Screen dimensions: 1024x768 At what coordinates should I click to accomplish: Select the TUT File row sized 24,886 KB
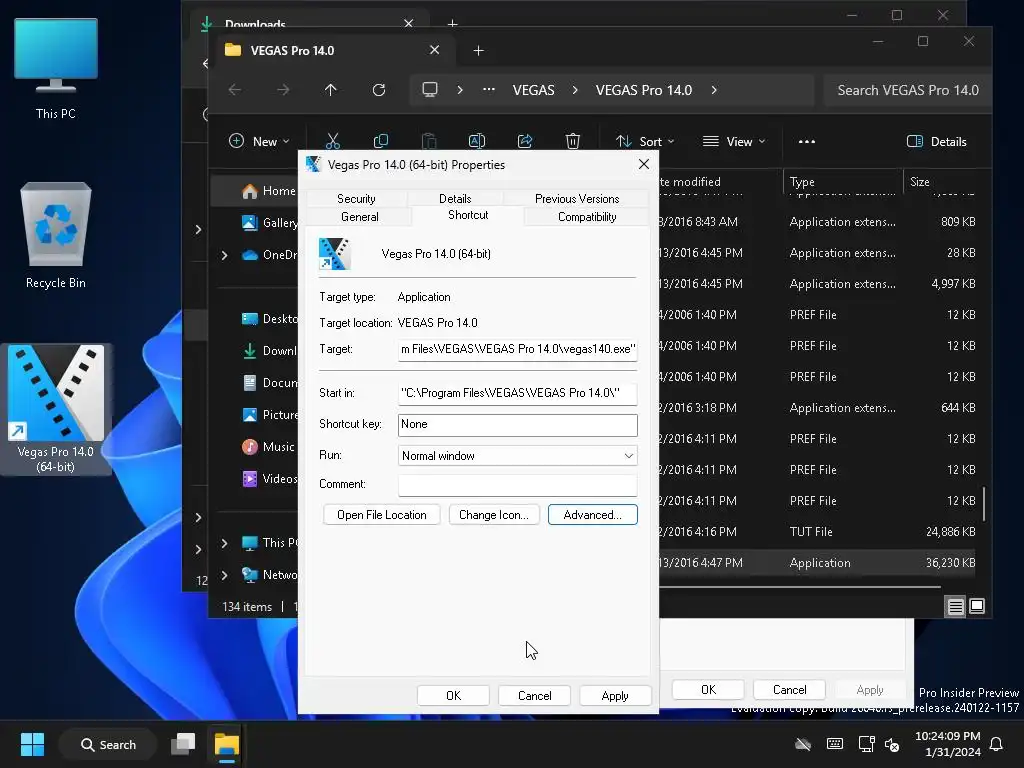[816, 532]
